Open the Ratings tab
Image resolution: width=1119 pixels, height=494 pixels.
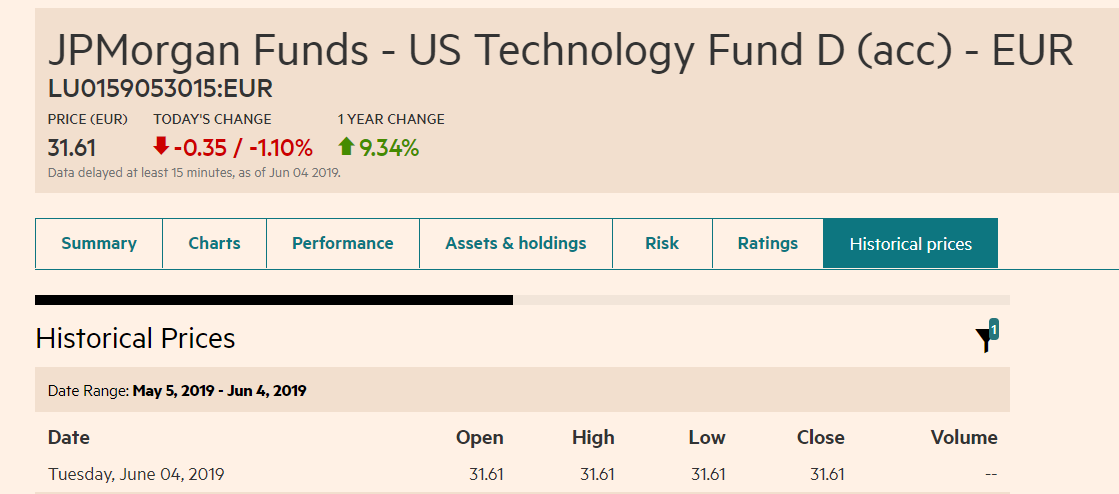click(x=768, y=243)
